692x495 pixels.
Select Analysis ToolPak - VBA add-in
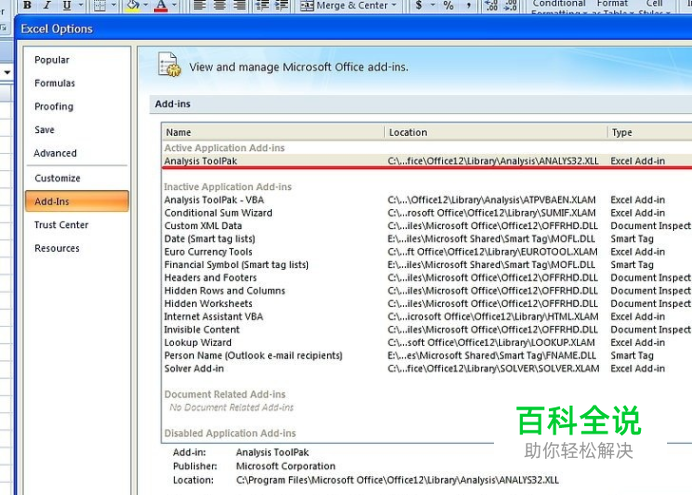427,200
